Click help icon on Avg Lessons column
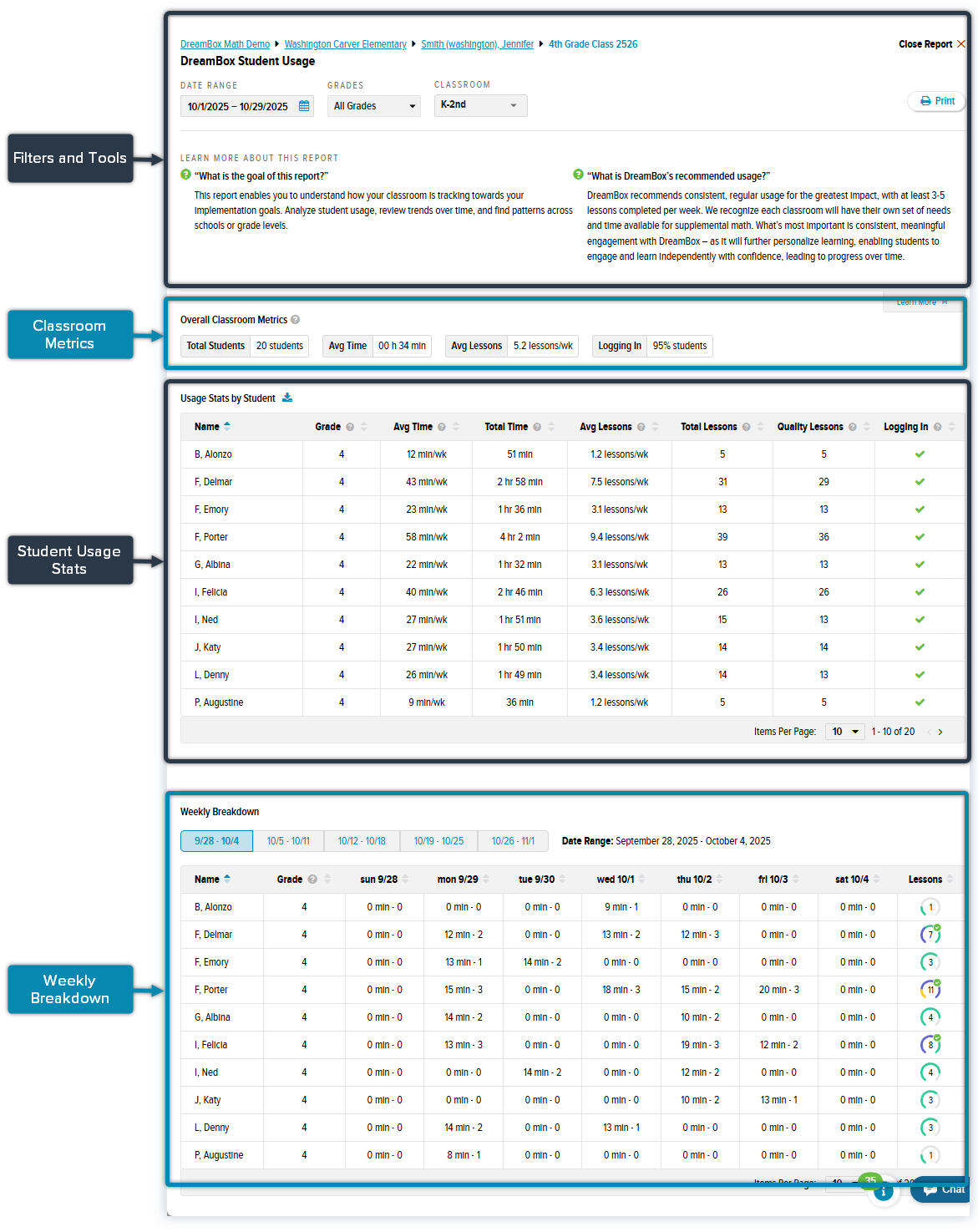The height and width of the screenshot is (1232, 978). [641, 427]
